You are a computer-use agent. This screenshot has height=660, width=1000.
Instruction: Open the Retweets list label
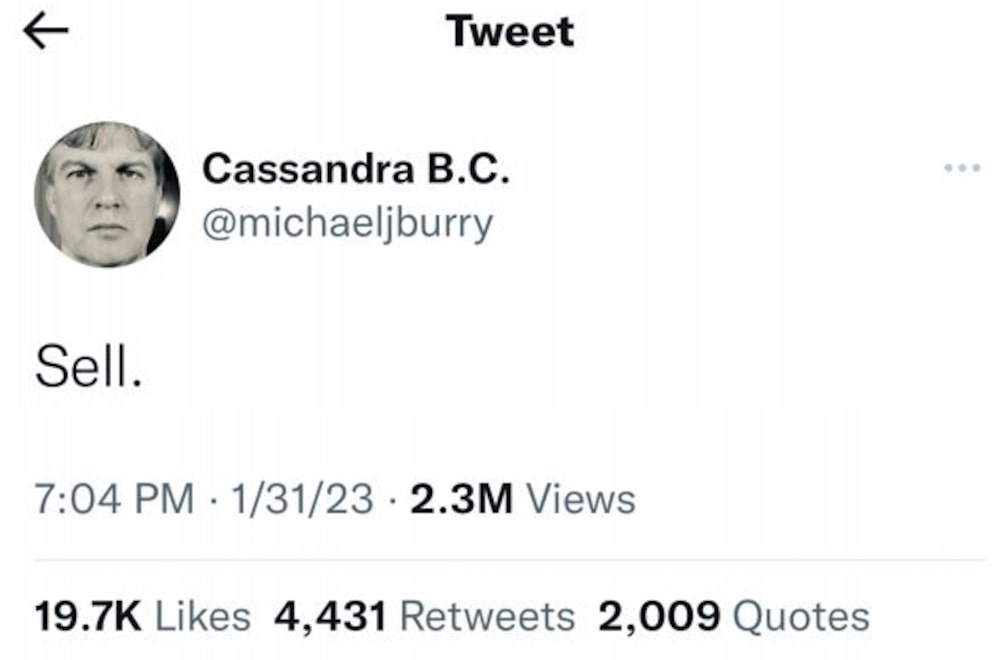[487, 615]
